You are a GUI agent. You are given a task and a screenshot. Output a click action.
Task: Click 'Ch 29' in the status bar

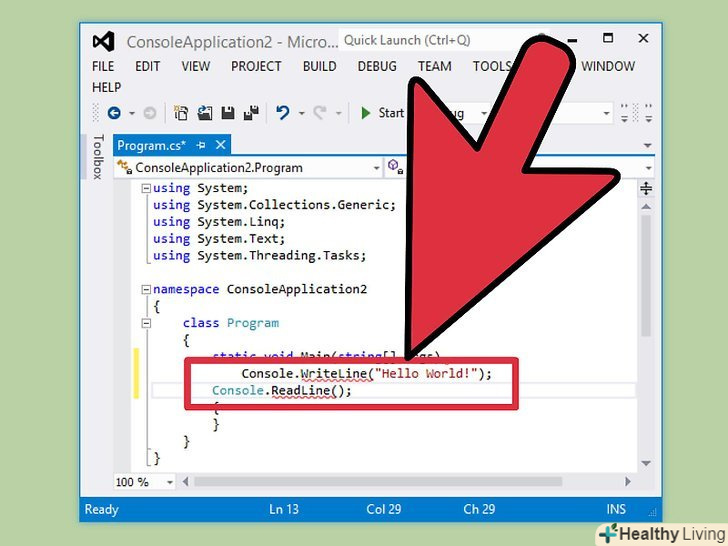(479, 509)
